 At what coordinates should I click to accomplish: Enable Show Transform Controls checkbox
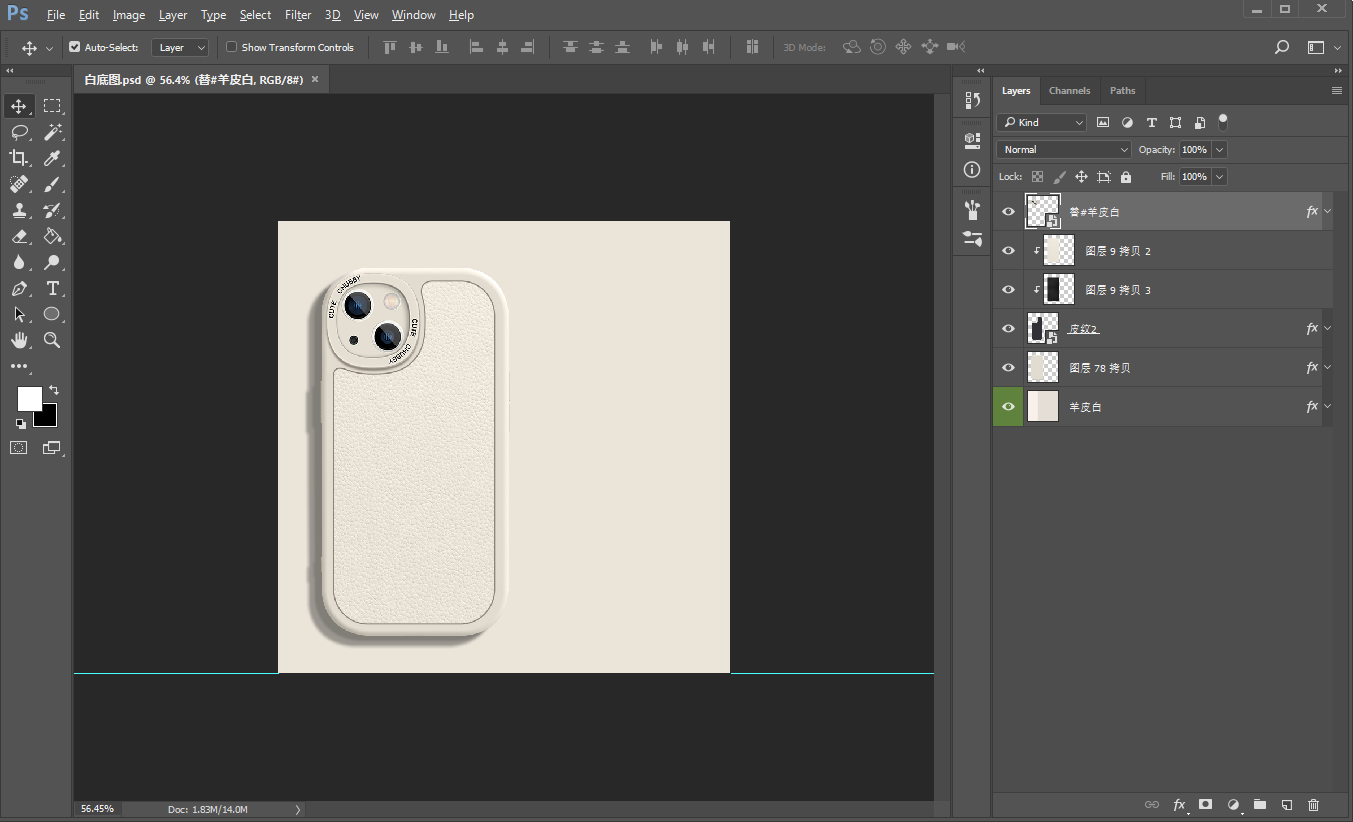pyautogui.click(x=232, y=47)
